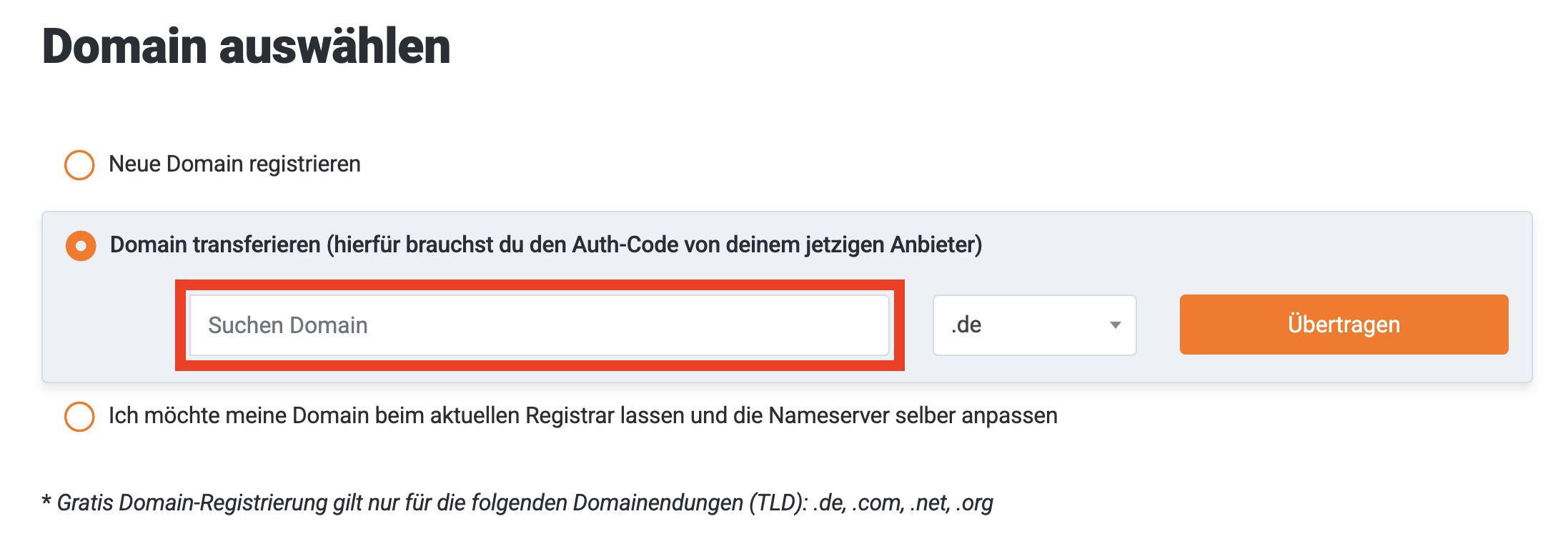Click the "Domain auswählen" heading

[246, 46]
